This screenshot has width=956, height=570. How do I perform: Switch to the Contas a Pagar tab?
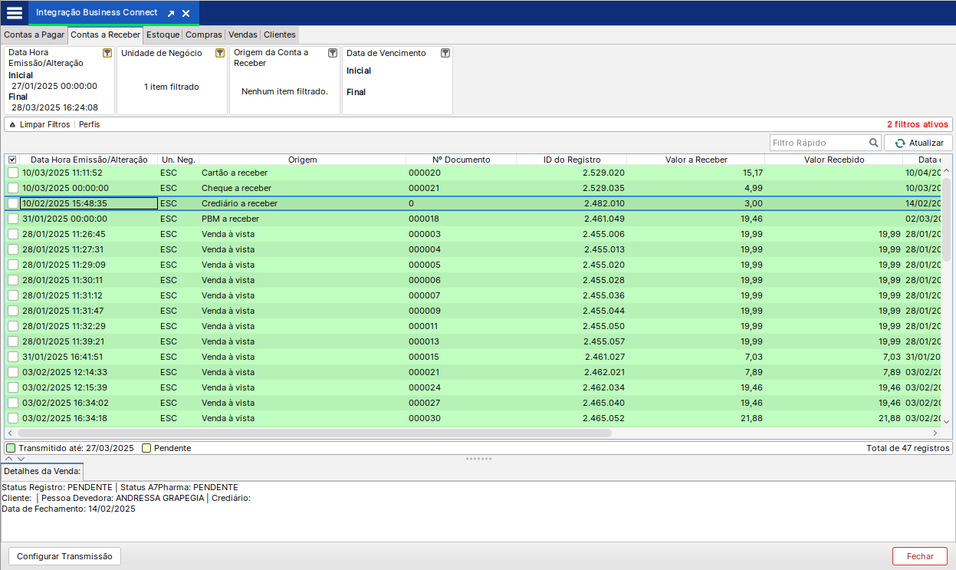(x=34, y=34)
